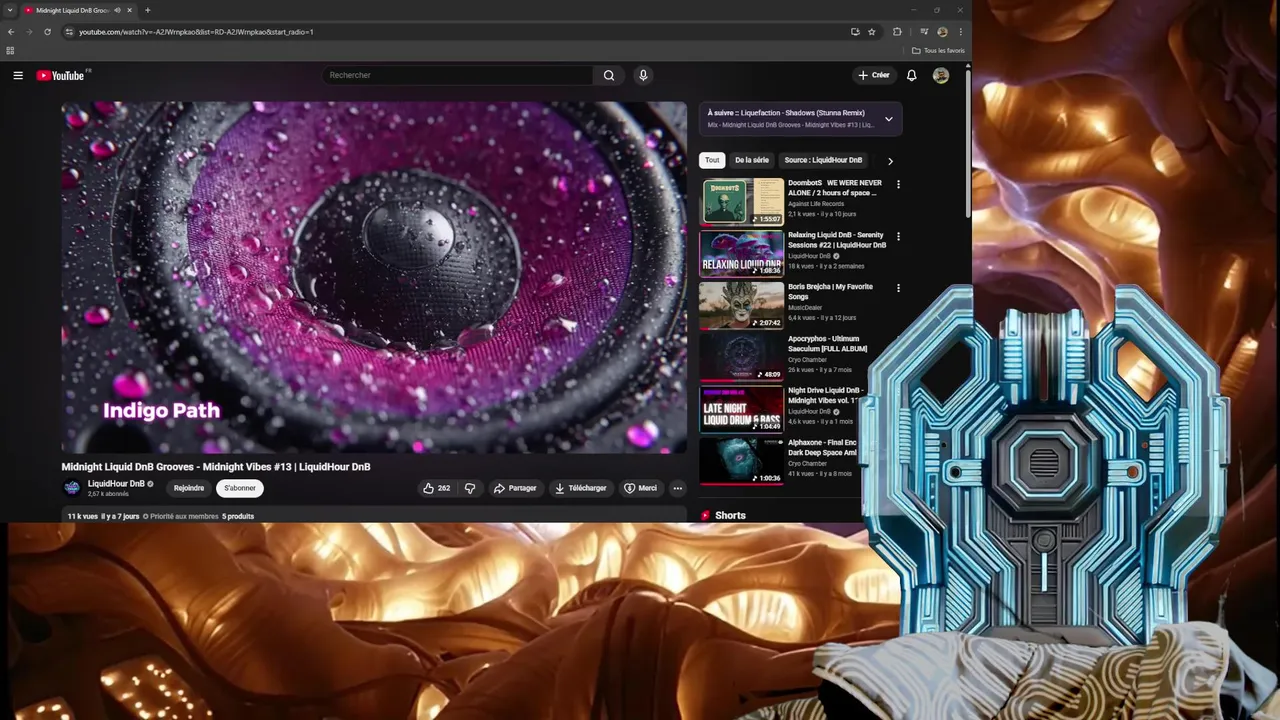
Task: Open the DoombotS video thumbnail
Action: coord(741,201)
